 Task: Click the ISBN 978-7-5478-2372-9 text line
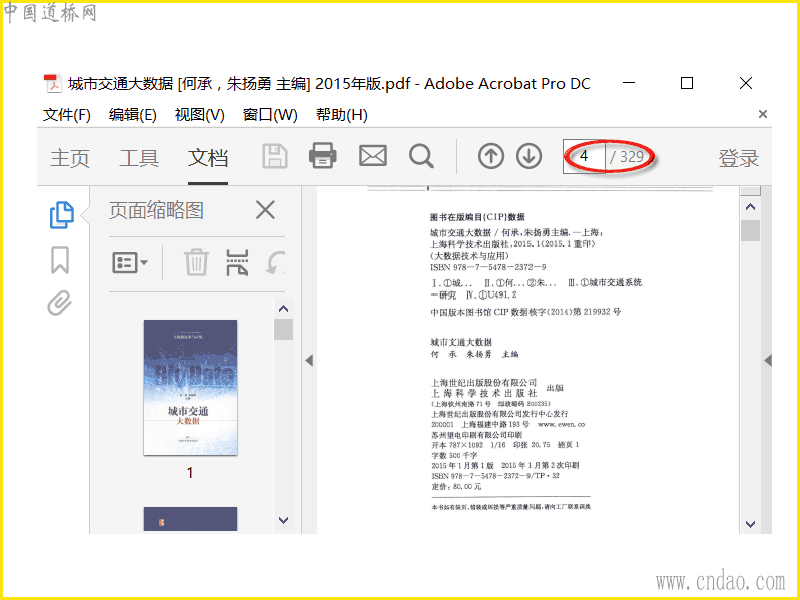pyautogui.click(x=488, y=267)
